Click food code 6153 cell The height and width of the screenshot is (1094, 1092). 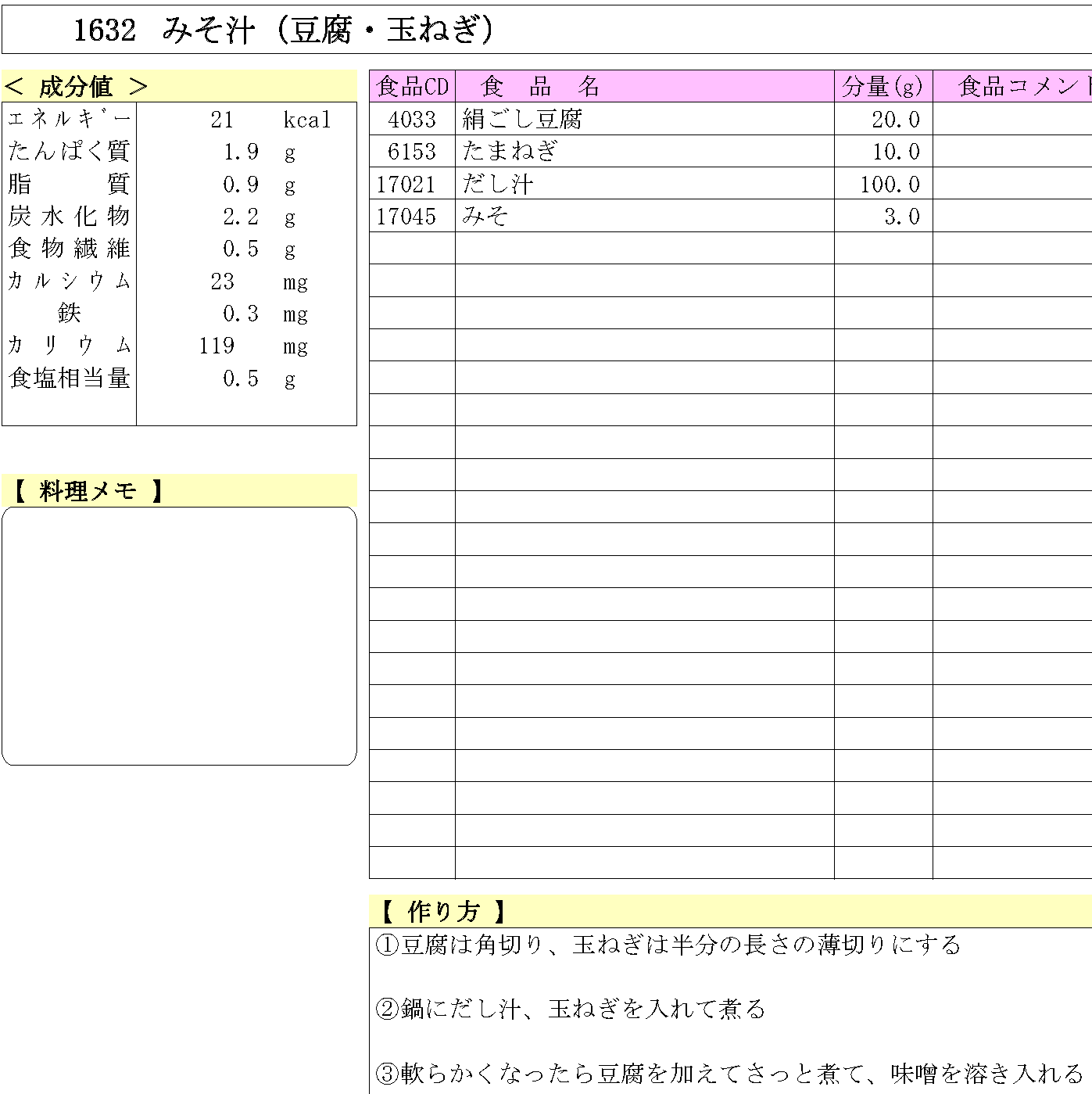(412, 152)
